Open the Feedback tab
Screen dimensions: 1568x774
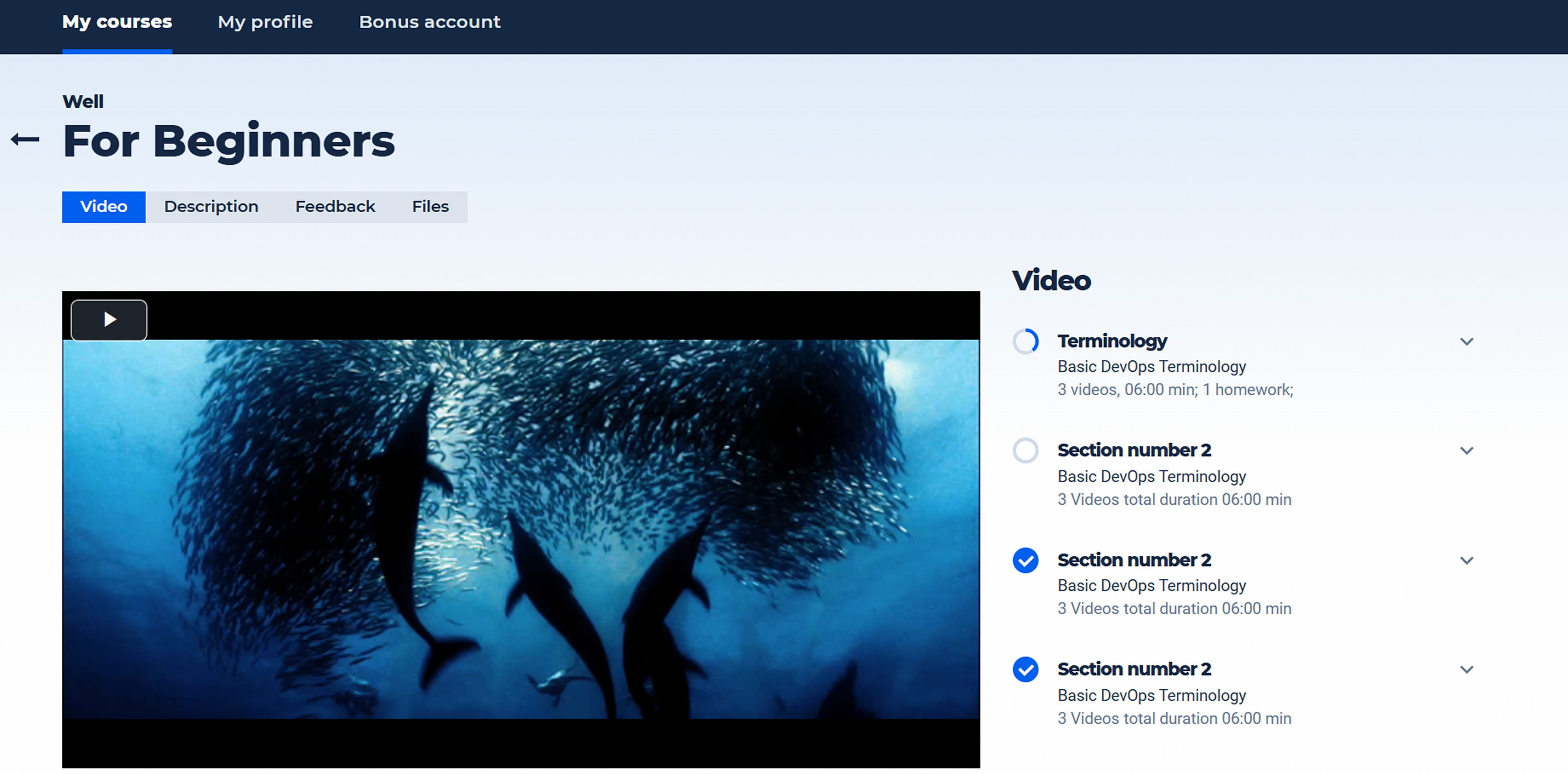click(x=335, y=207)
